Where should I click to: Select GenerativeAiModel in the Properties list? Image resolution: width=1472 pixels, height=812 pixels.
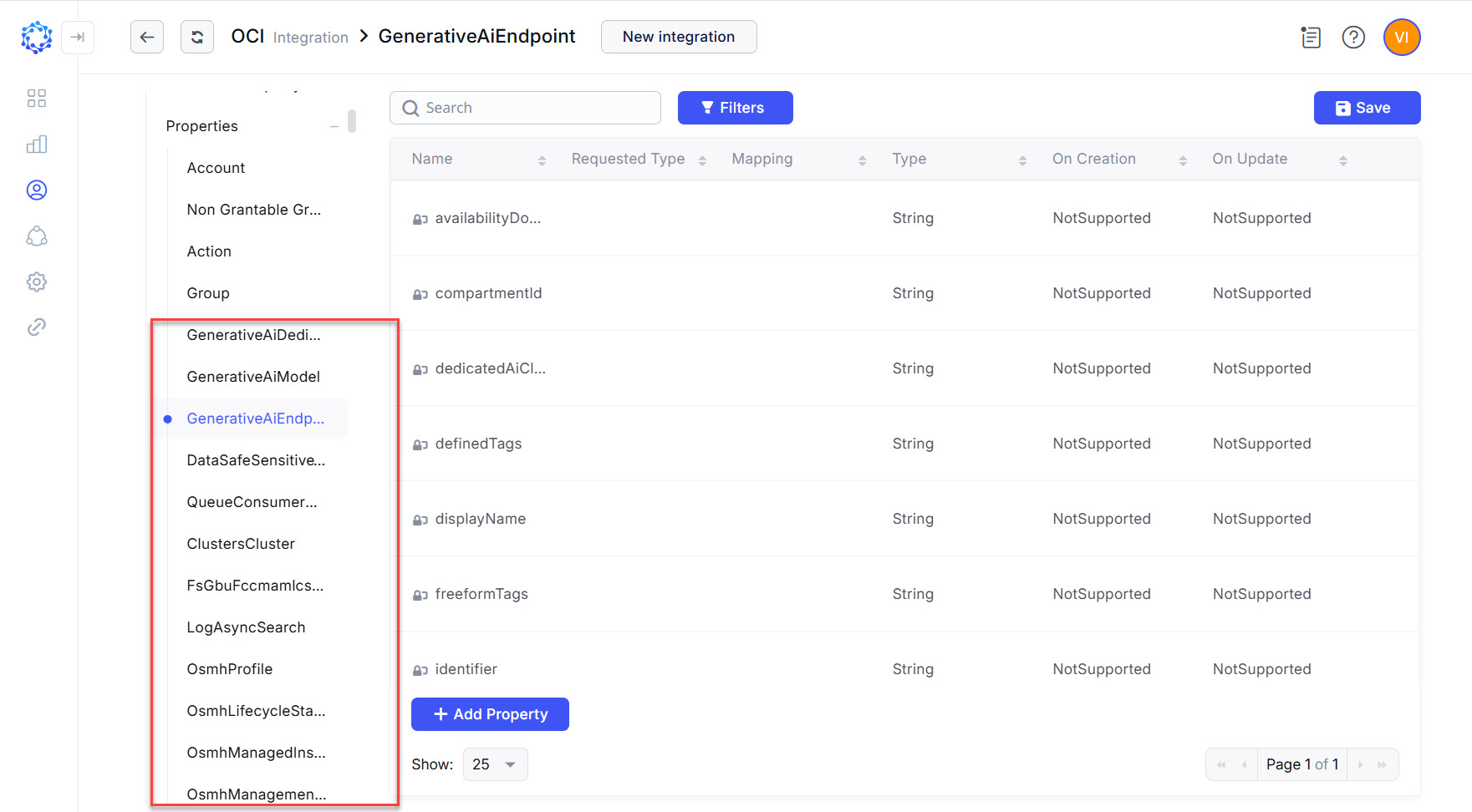click(253, 376)
